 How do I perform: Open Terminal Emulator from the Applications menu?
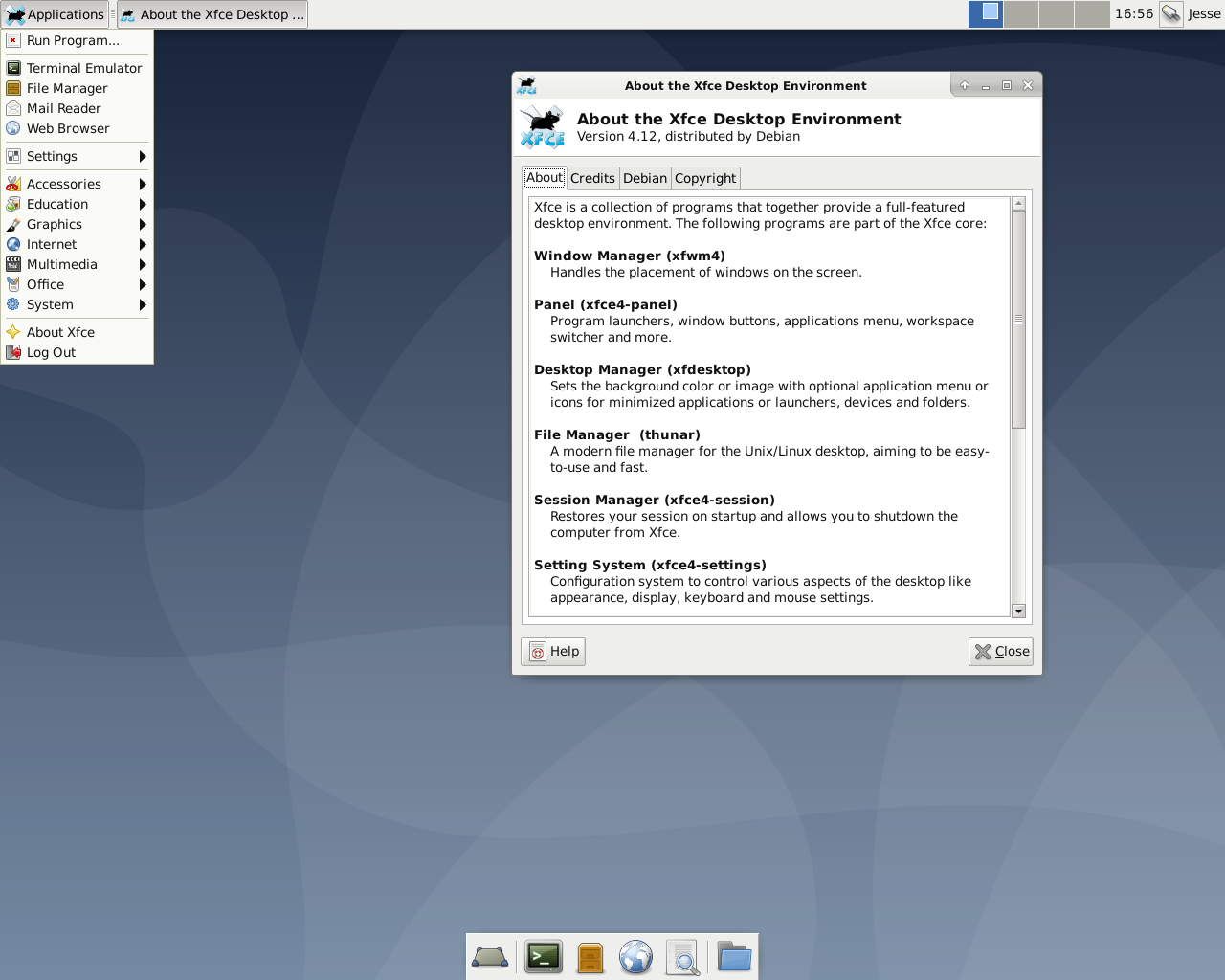click(77, 68)
